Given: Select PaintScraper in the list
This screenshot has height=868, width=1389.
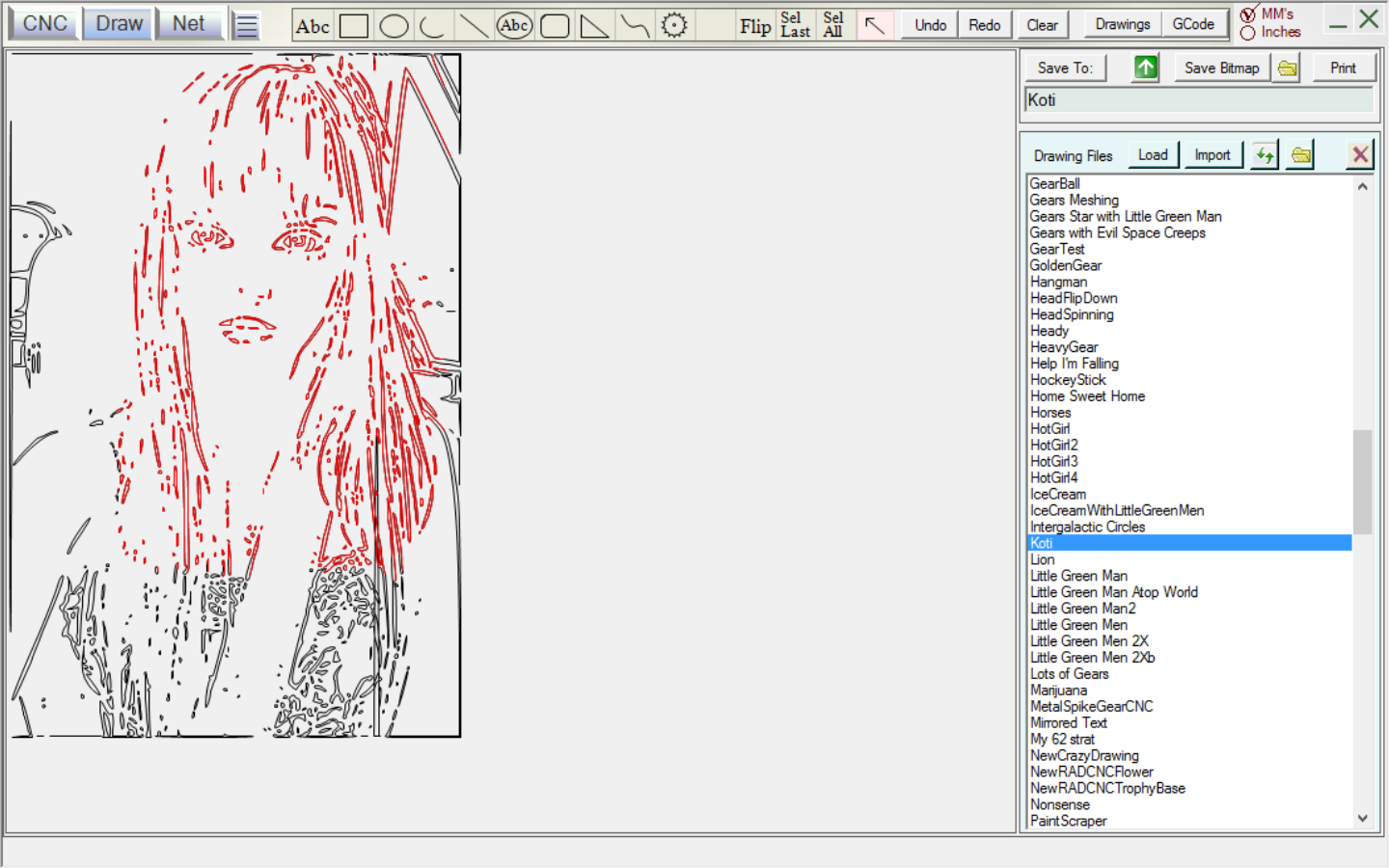Looking at the screenshot, I should pyautogui.click(x=1068, y=822).
